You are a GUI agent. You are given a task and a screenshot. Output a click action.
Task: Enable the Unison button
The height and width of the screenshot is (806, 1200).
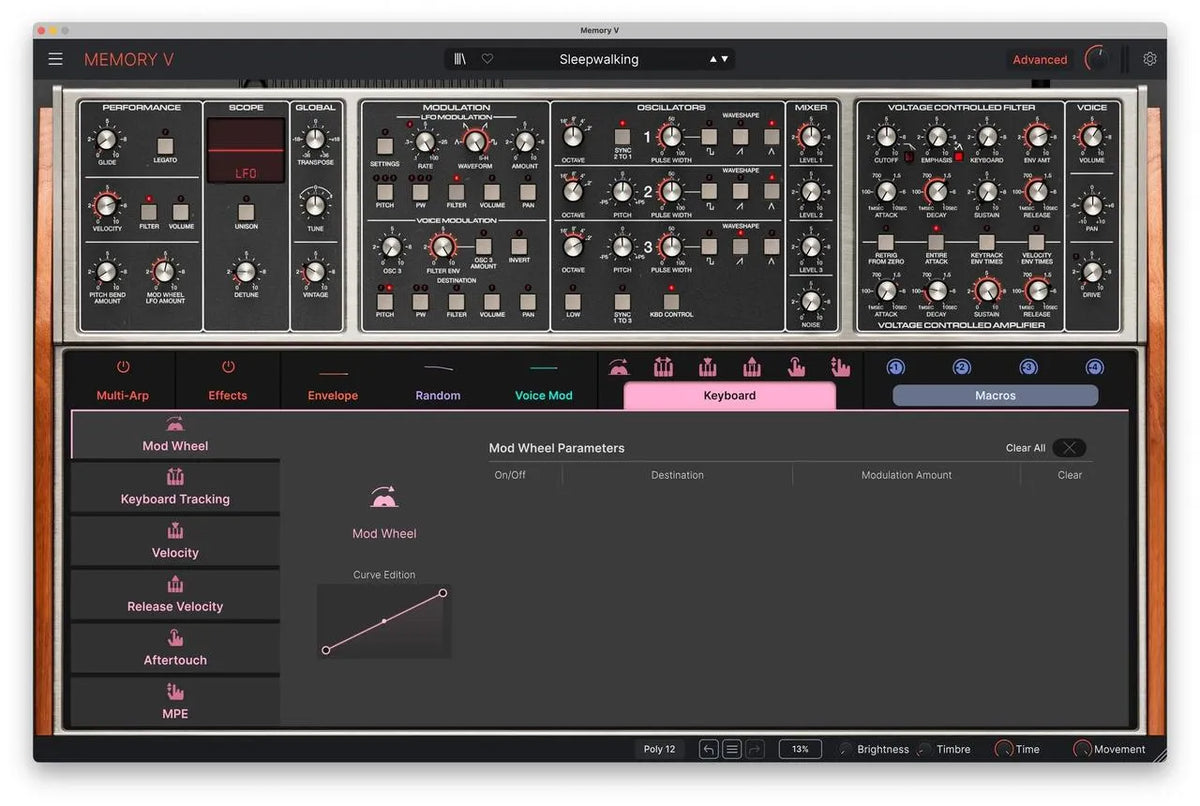pyautogui.click(x=246, y=211)
